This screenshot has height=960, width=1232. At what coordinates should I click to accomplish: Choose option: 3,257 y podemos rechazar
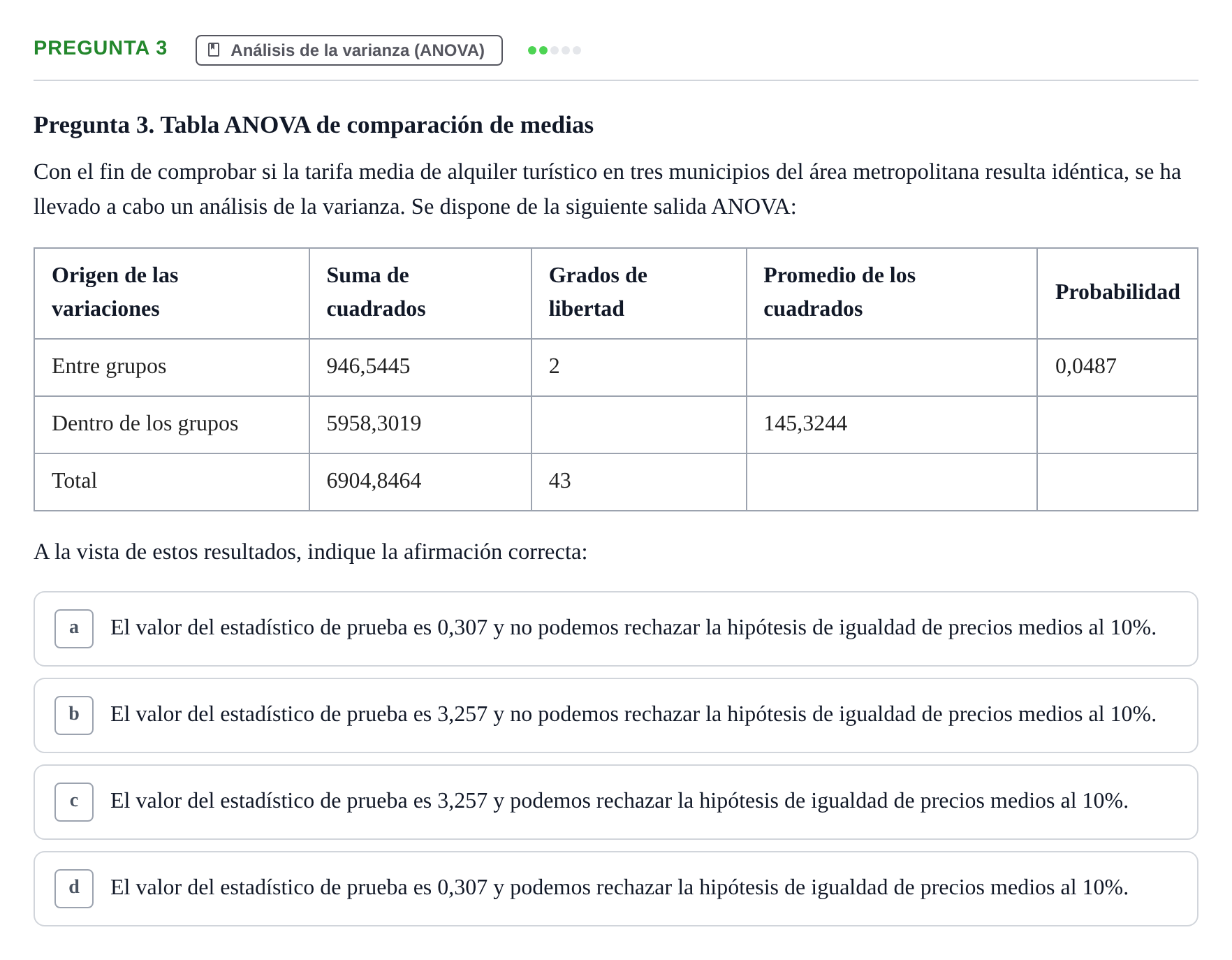(x=615, y=802)
